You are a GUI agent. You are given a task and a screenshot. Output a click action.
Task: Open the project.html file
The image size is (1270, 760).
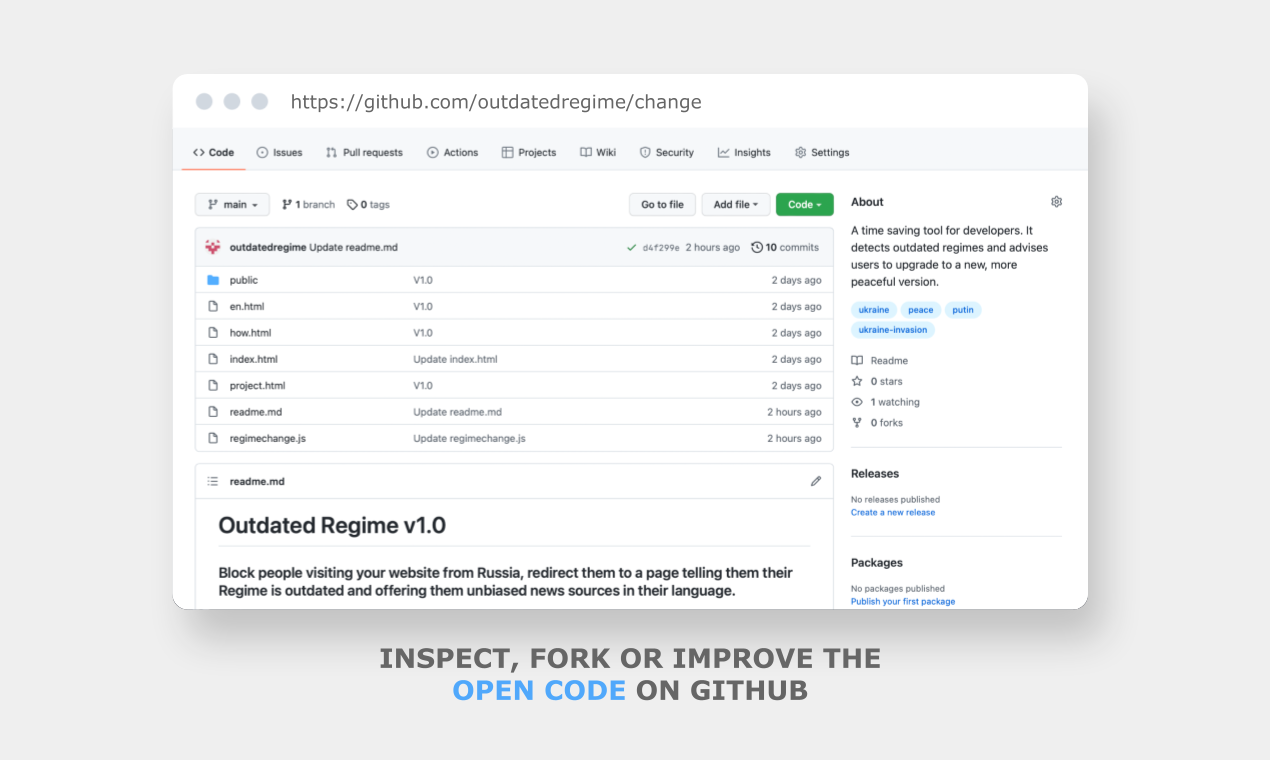point(257,385)
